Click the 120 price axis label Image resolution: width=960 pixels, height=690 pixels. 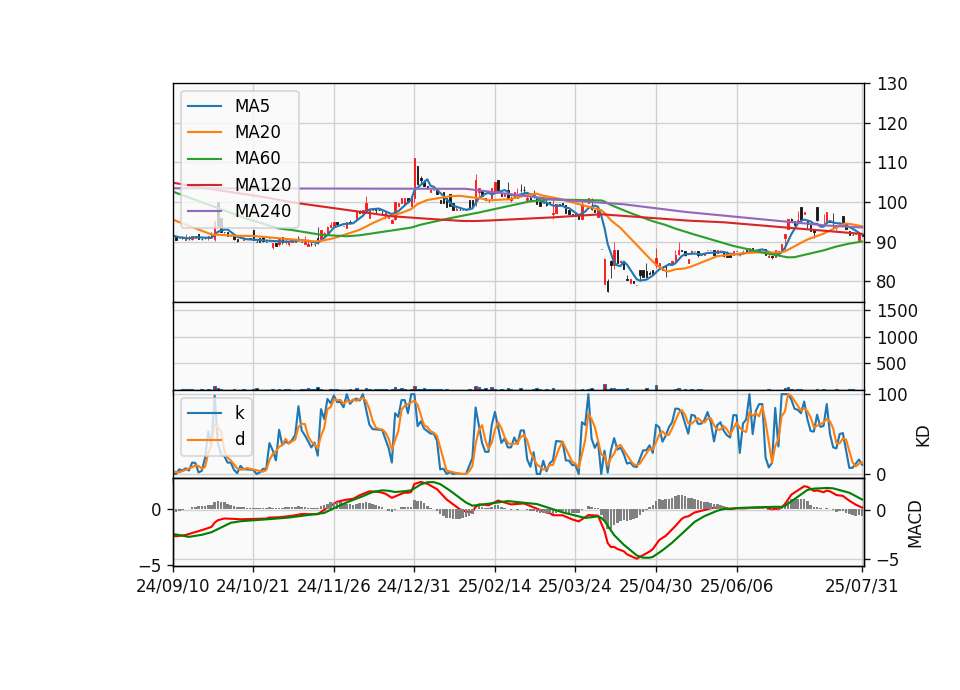click(x=892, y=124)
